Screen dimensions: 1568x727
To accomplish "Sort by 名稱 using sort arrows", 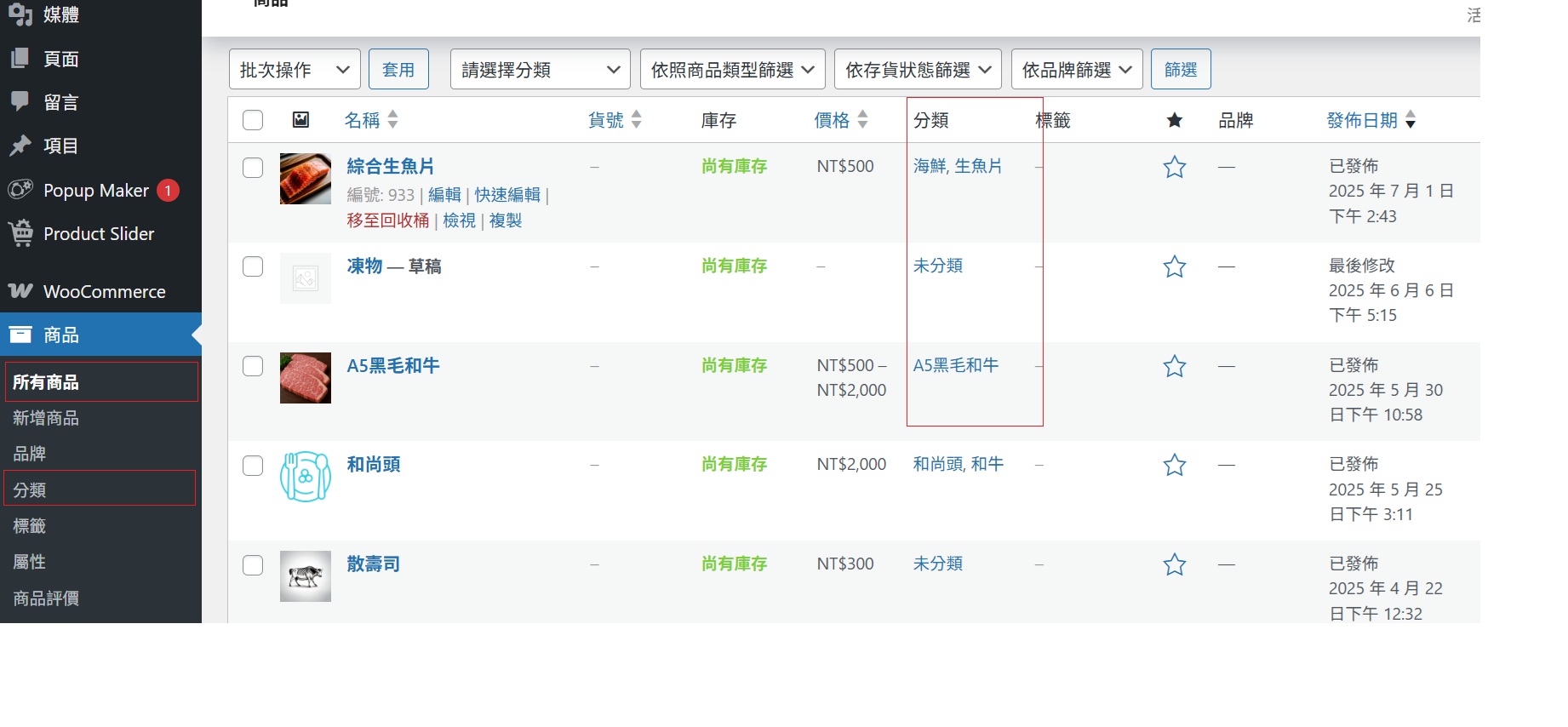I will [x=392, y=119].
